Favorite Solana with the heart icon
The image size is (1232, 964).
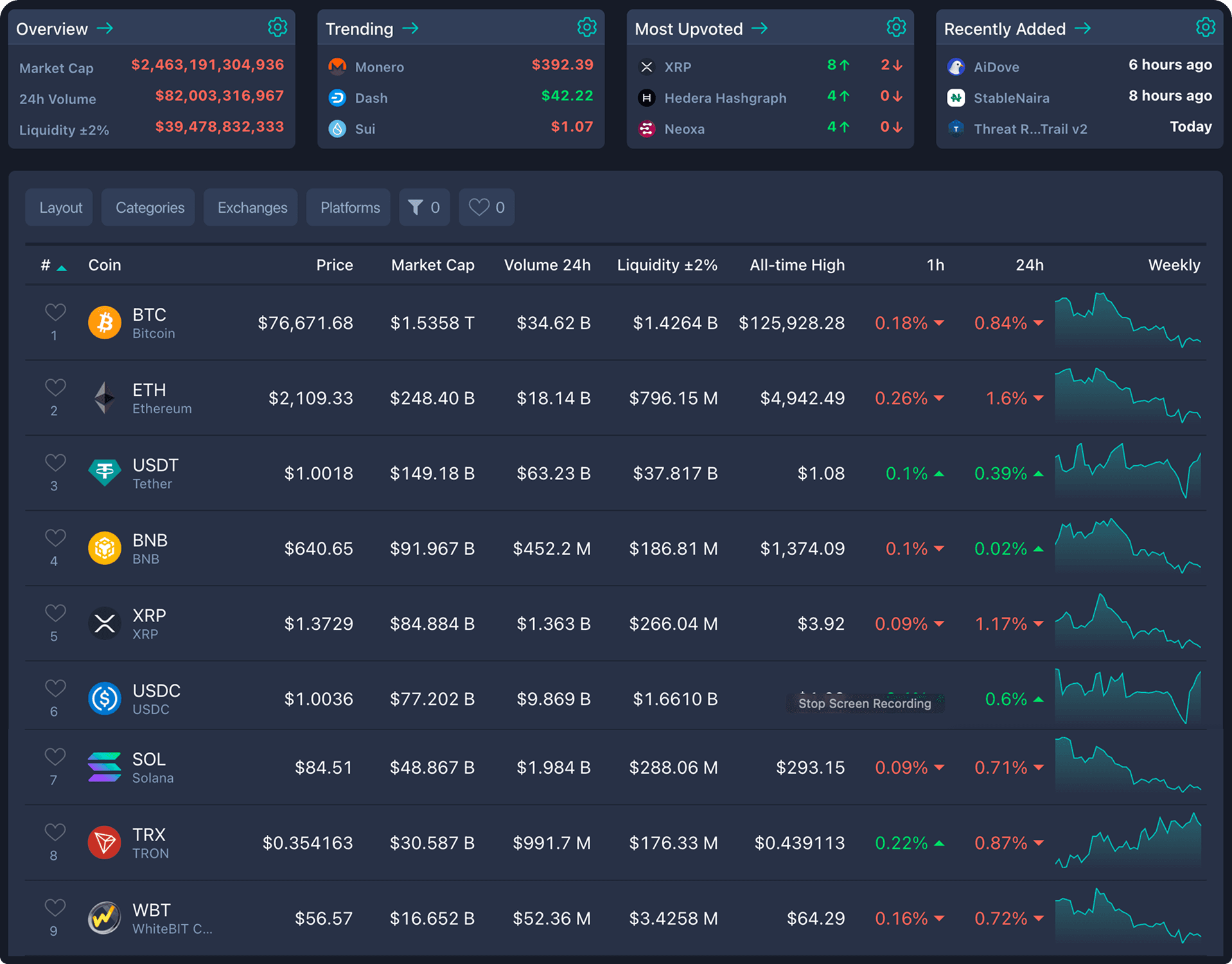coord(55,757)
